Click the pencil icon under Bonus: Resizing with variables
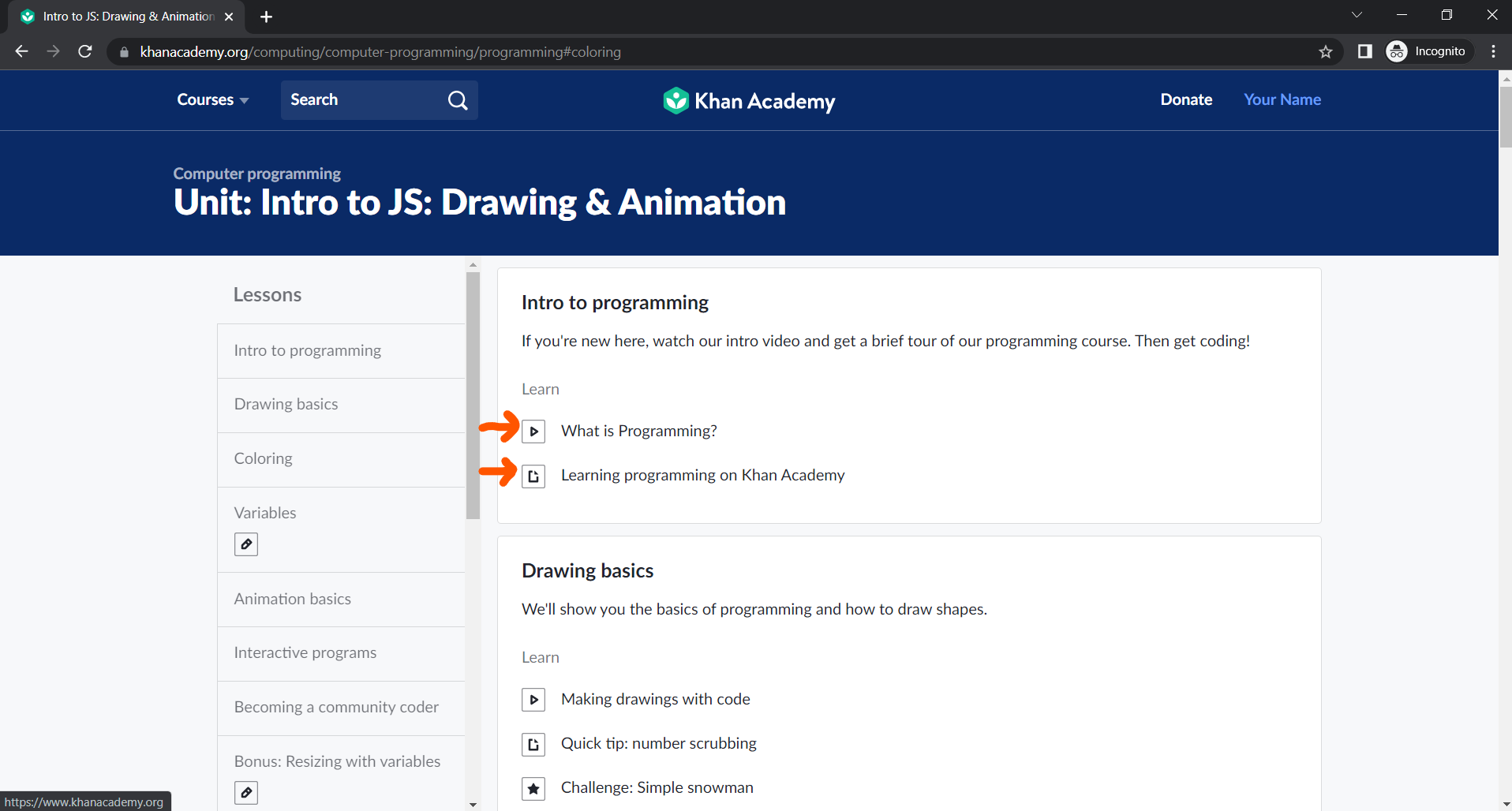This screenshot has height=811, width=1512. pyautogui.click(x=245, y=792)
